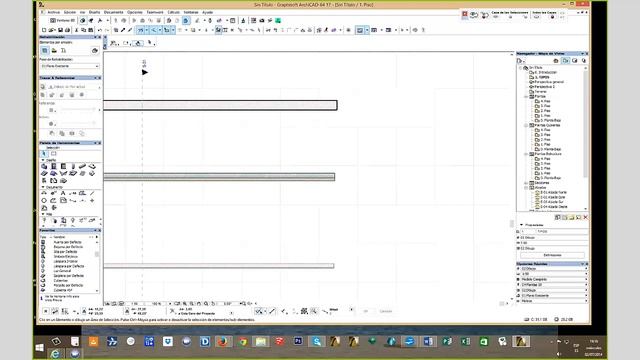Select the Slab tool in toolbox
The width and height of the screenshot is (640, 360).
click(x=92, y=167)
